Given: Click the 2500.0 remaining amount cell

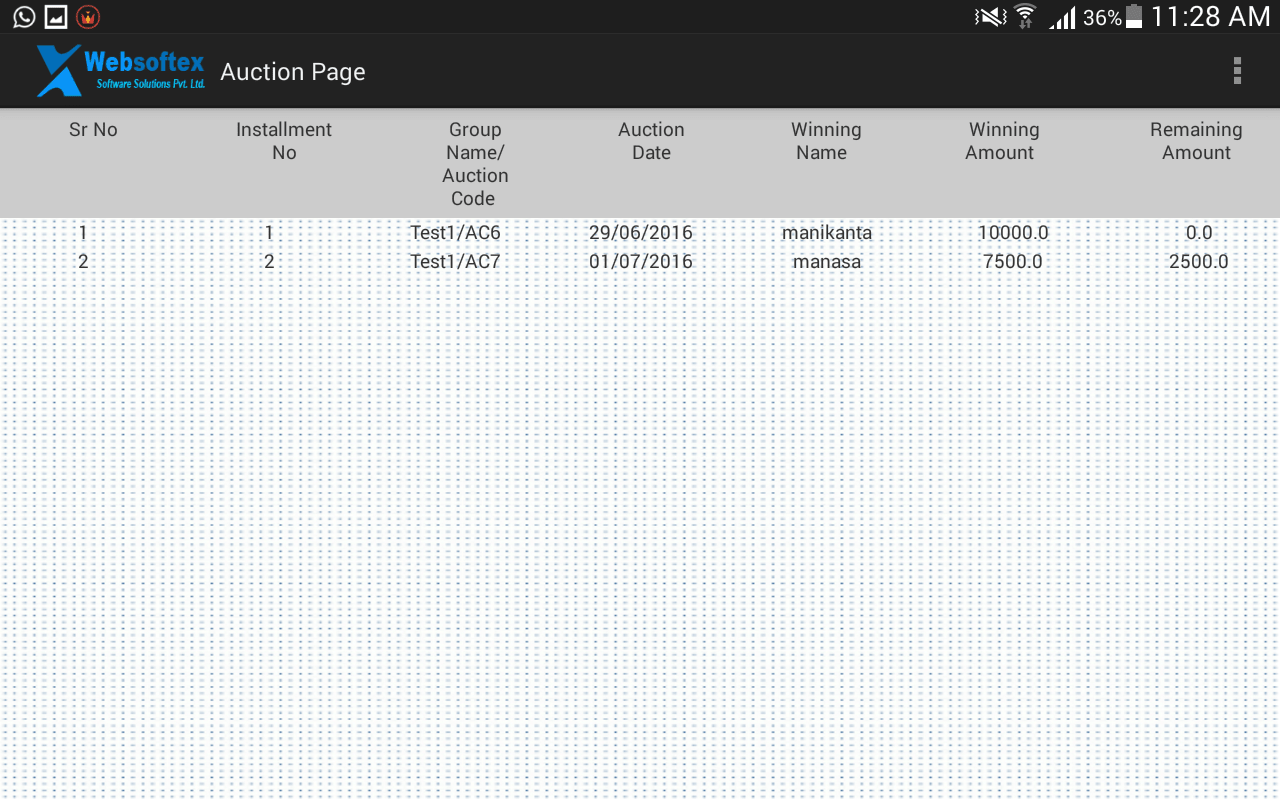Looking at the screenshot, I should point(1198,262).
